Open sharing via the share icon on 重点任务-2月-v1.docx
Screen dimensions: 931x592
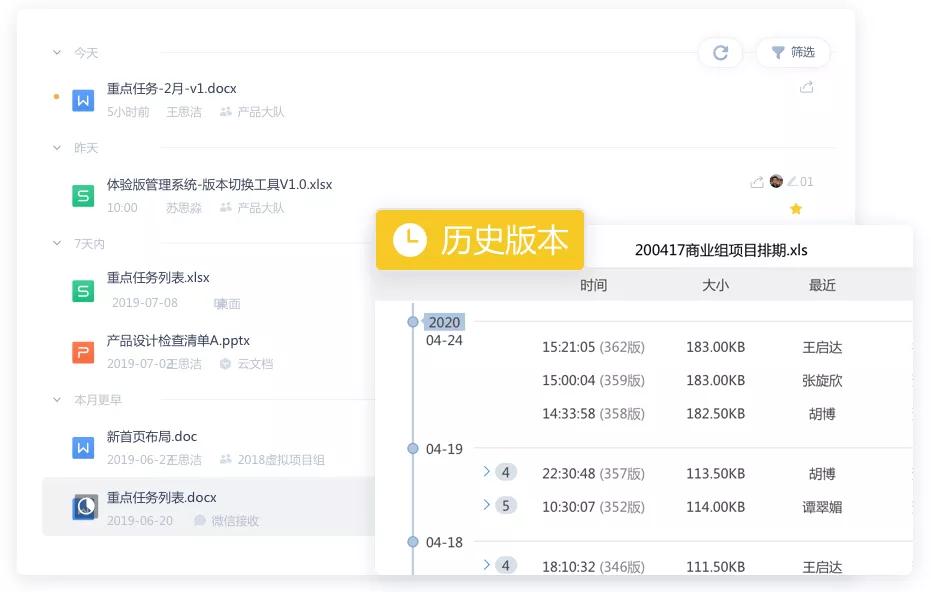point(806,87)
